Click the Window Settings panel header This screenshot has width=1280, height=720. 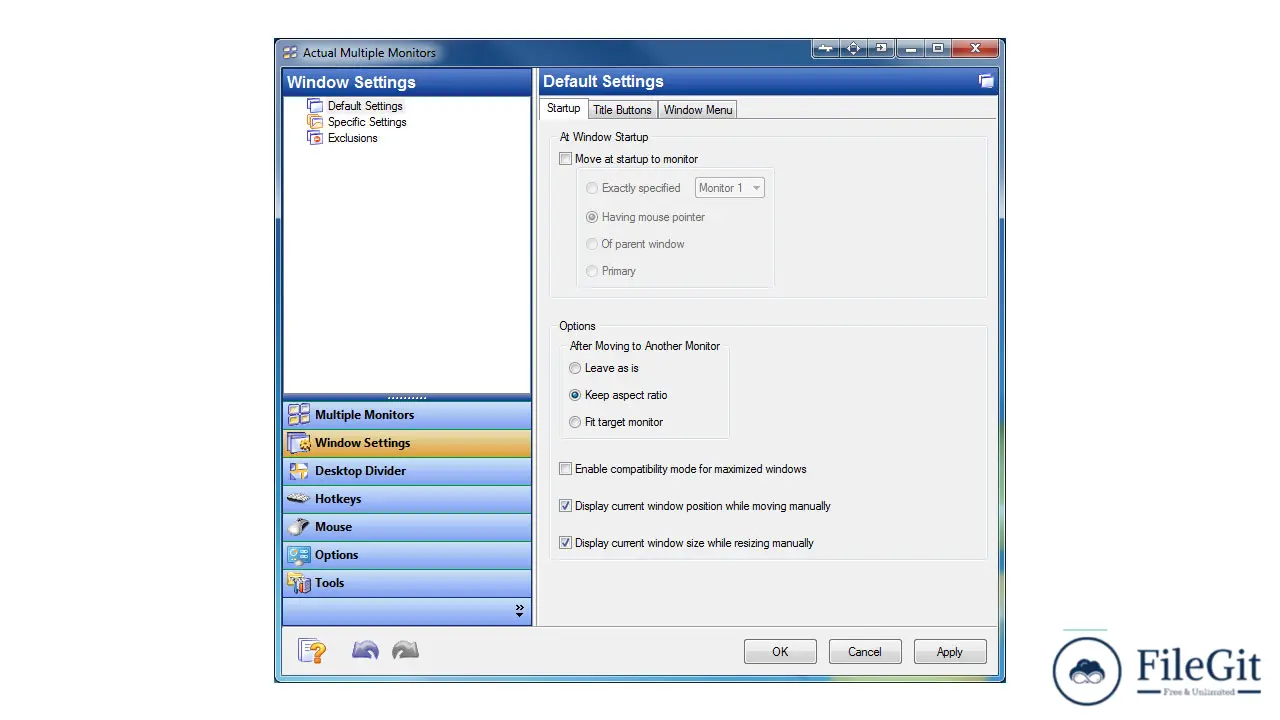click(x=407, y=82)
